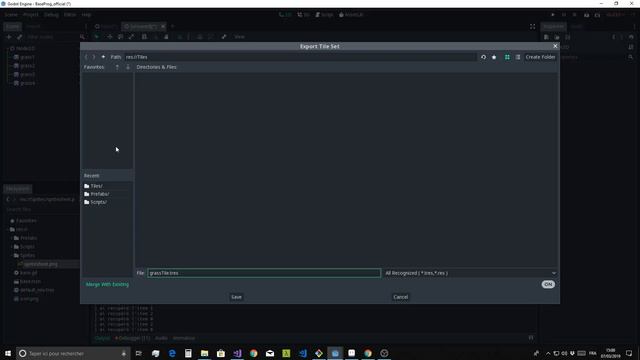Switch to 2D workspace button
Screen dimensions: 640x360
click(x=285, y=15)
